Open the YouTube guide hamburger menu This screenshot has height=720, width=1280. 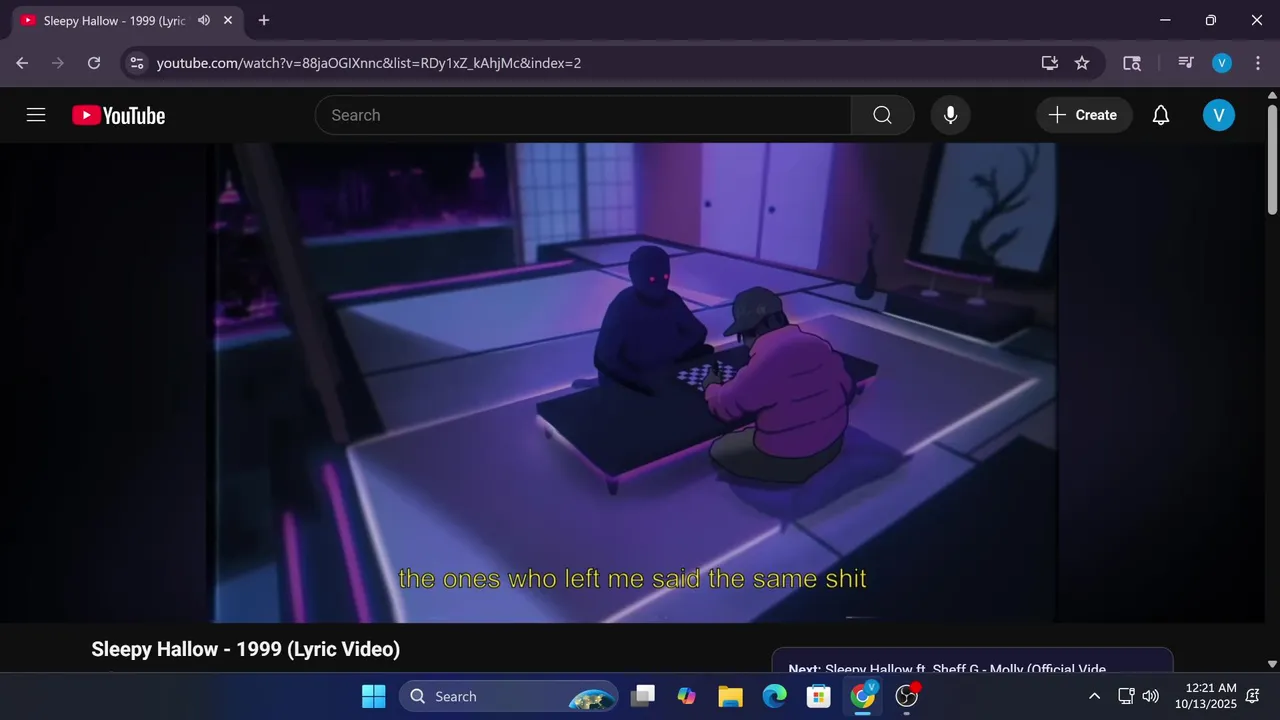click(x=36, y=115)
